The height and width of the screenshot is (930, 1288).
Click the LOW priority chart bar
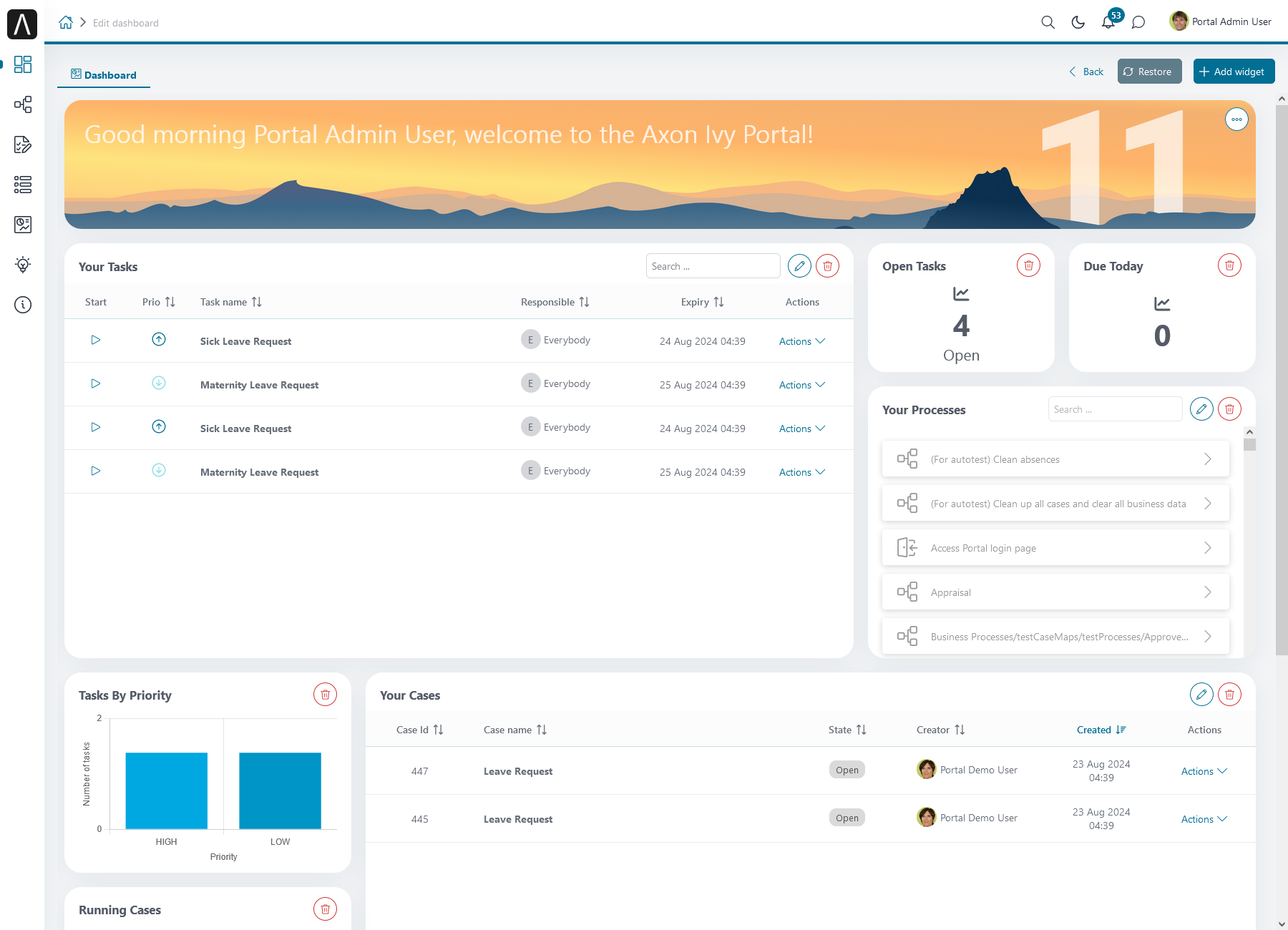[x=280, y=790]
